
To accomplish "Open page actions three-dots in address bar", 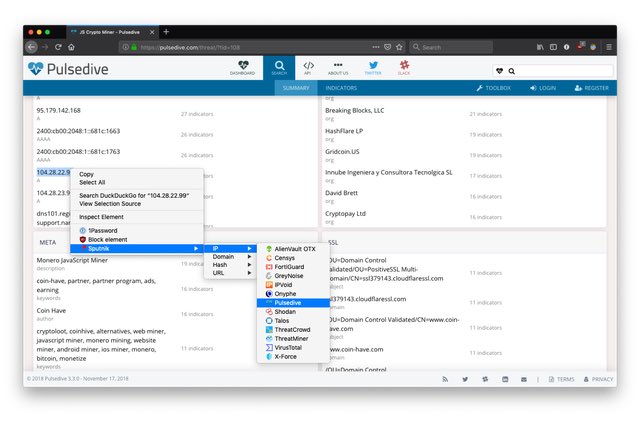I will tap(376, 47).
